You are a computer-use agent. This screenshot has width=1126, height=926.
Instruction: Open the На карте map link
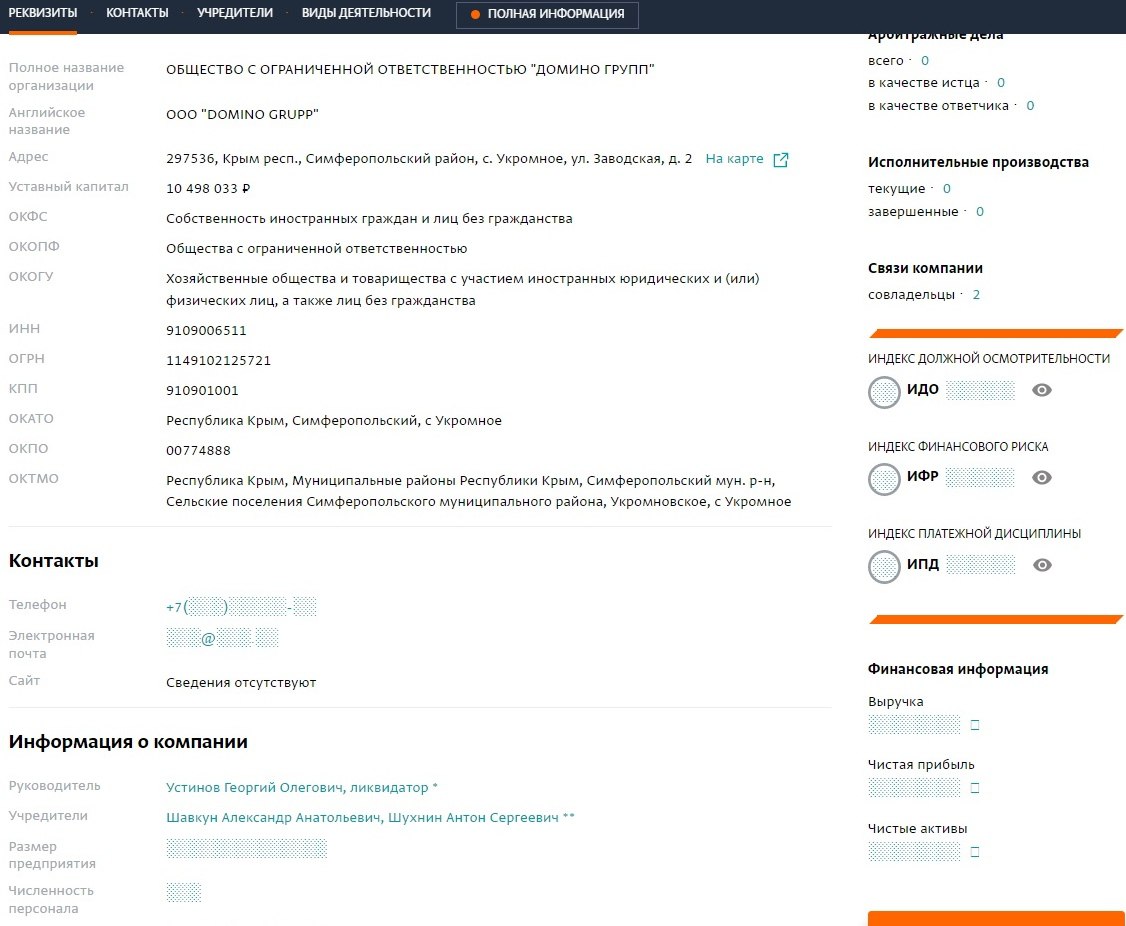coord(734,159)
